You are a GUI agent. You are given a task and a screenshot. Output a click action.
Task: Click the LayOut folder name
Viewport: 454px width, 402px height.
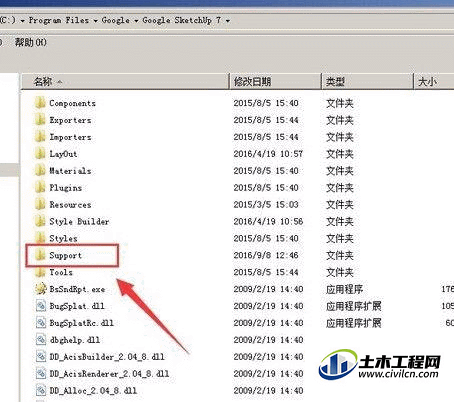[x=63, y=154]
